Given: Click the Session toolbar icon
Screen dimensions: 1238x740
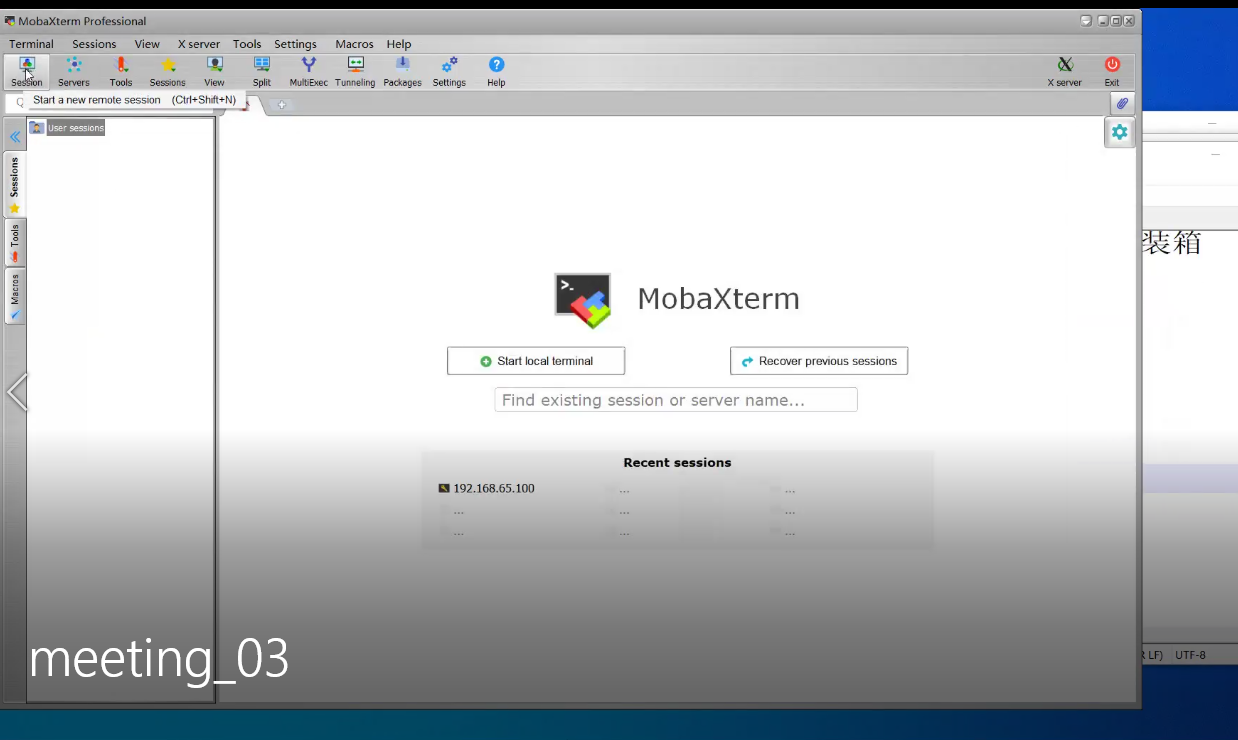Looking at the screenshot, I should coord(27,71).
